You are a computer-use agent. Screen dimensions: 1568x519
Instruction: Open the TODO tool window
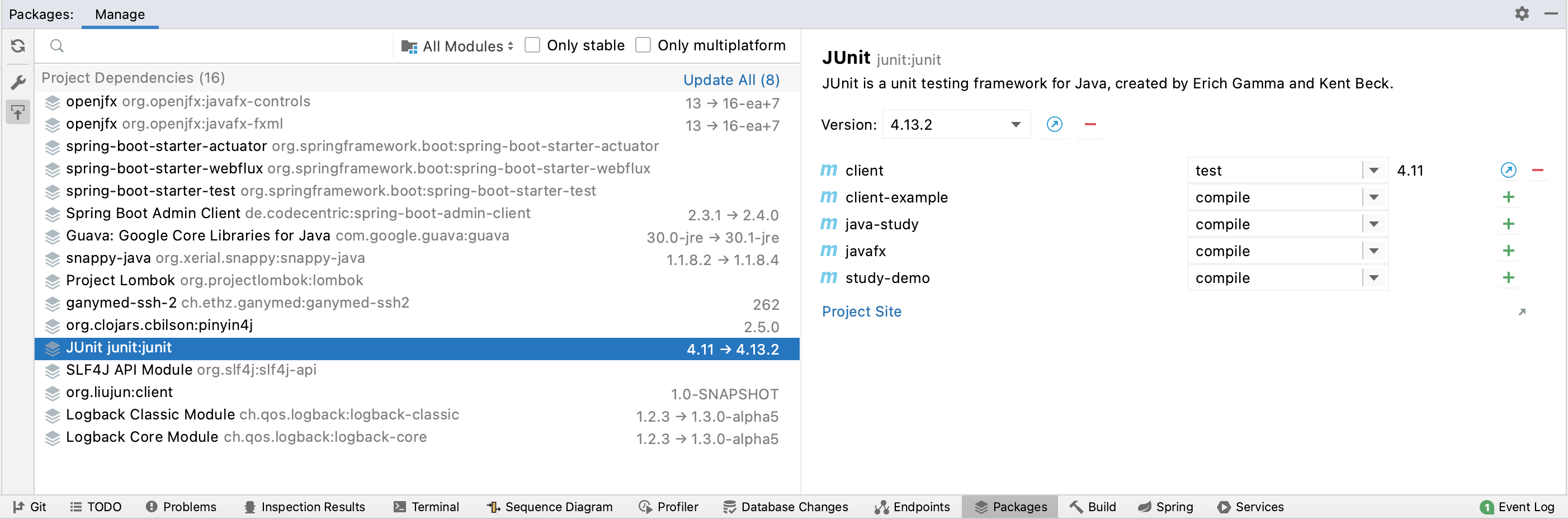coord(96,507)
